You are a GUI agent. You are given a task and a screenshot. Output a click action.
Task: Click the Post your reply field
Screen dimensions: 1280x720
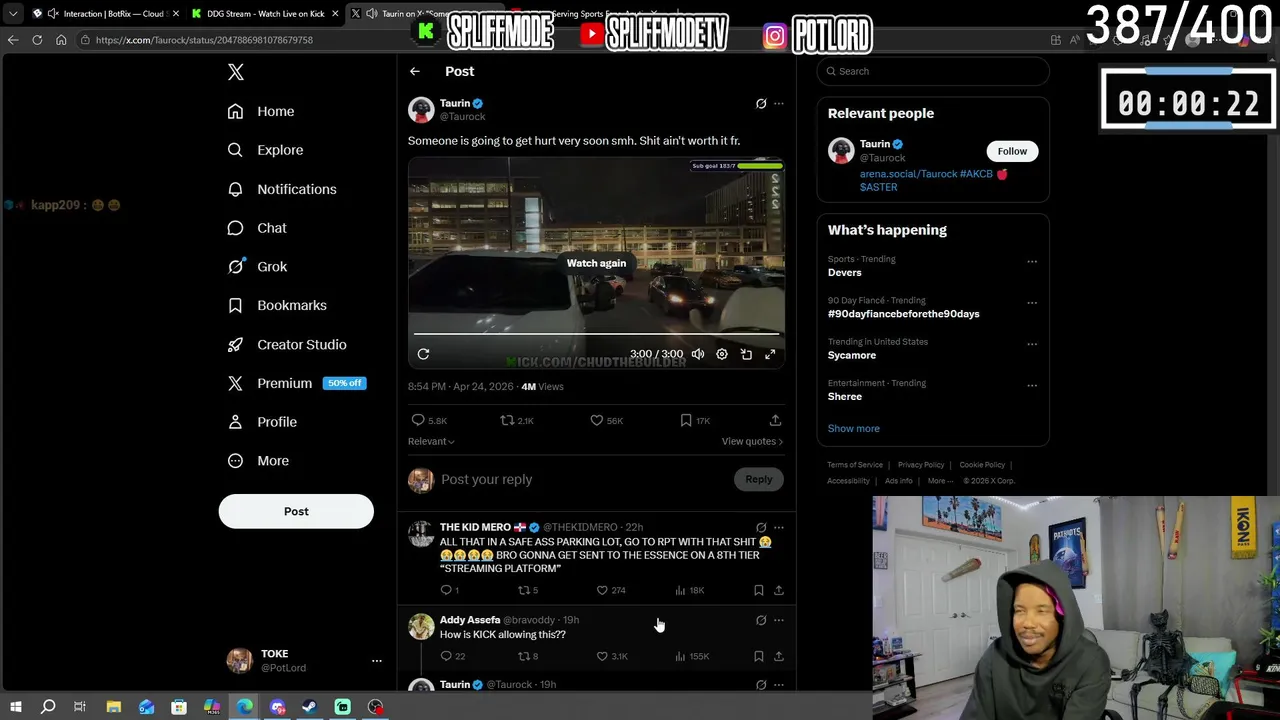tap(585, 480)
